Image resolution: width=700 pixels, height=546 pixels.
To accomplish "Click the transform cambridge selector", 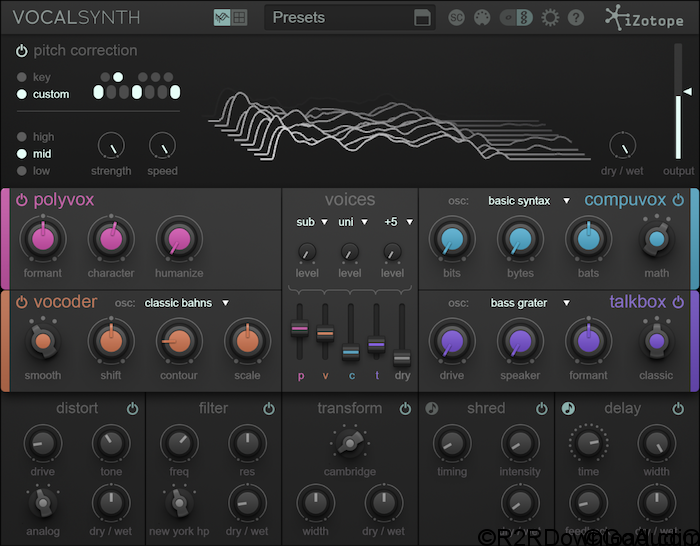I will click(350, 443).
